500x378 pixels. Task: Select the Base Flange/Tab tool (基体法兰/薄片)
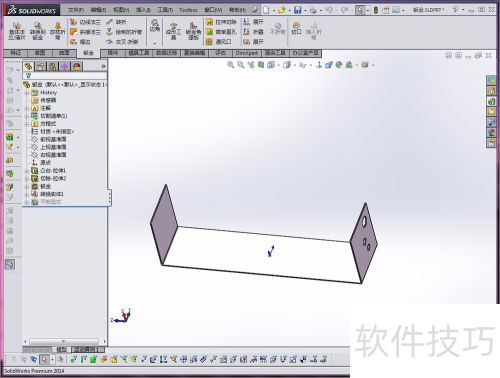[17, 31]
